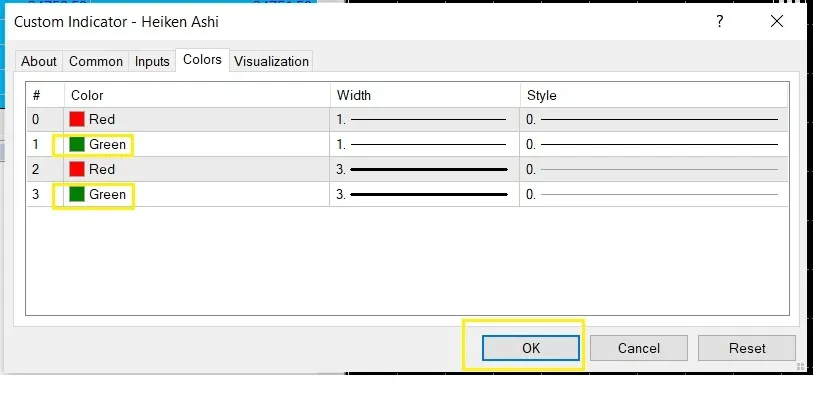The image size is (813, 414).
Task: Click the Style column header
Action: [654, 95]
